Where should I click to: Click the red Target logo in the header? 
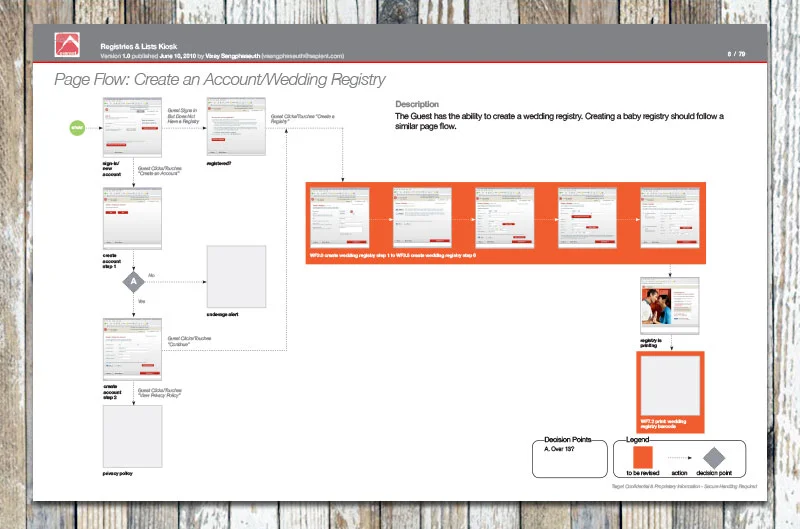(x=67, y=44)
